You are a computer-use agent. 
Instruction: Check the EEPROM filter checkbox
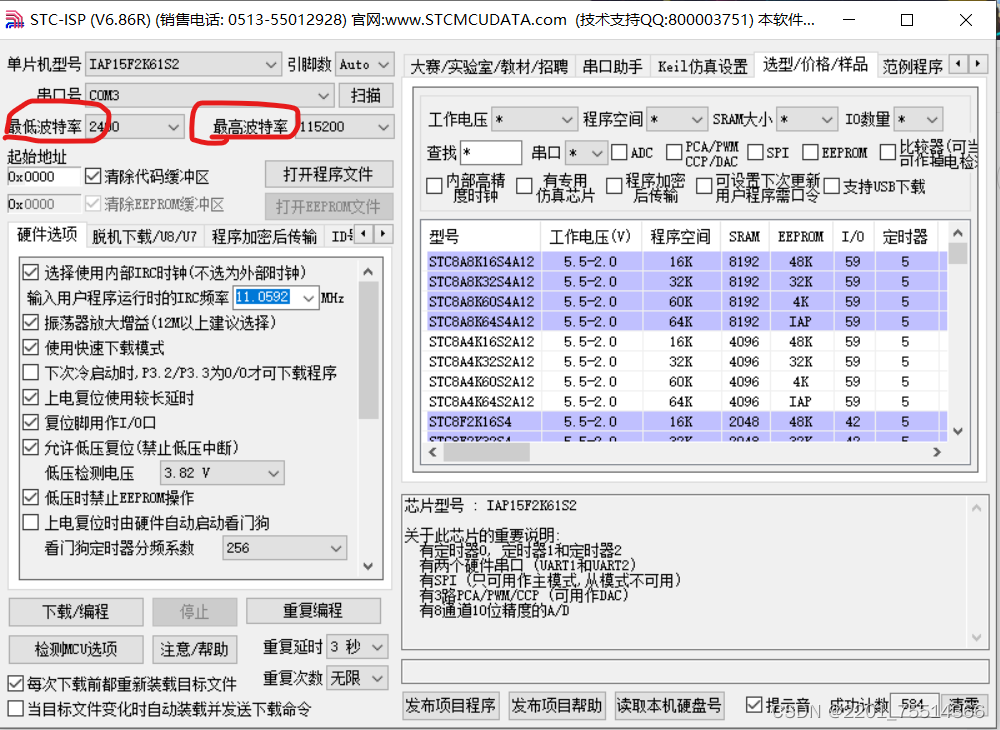[x=810, y=152]
